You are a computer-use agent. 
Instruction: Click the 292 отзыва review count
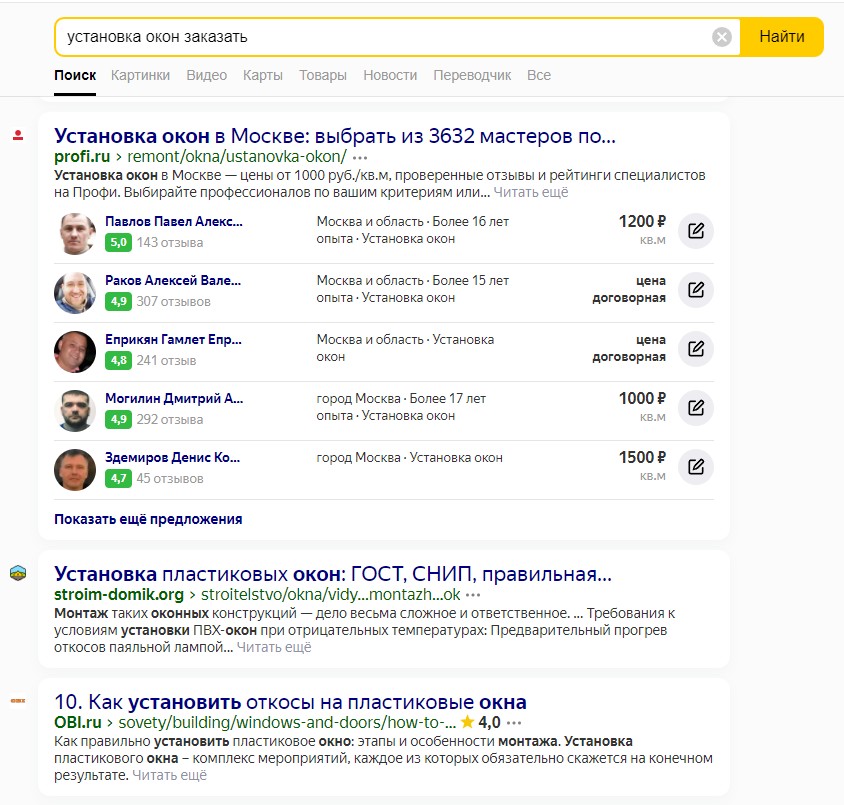click(170, 419)
